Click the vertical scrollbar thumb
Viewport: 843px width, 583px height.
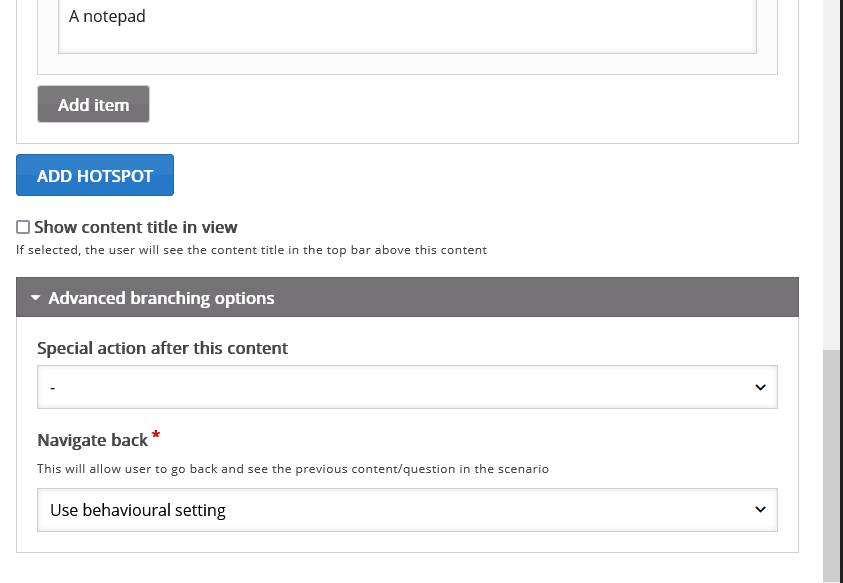(832, 465)
